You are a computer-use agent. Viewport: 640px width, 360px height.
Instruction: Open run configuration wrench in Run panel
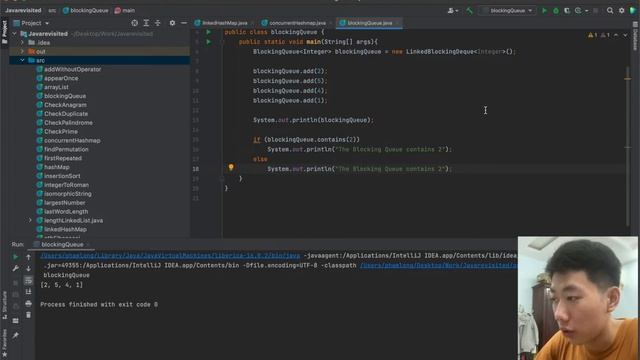tap(16, 269)
